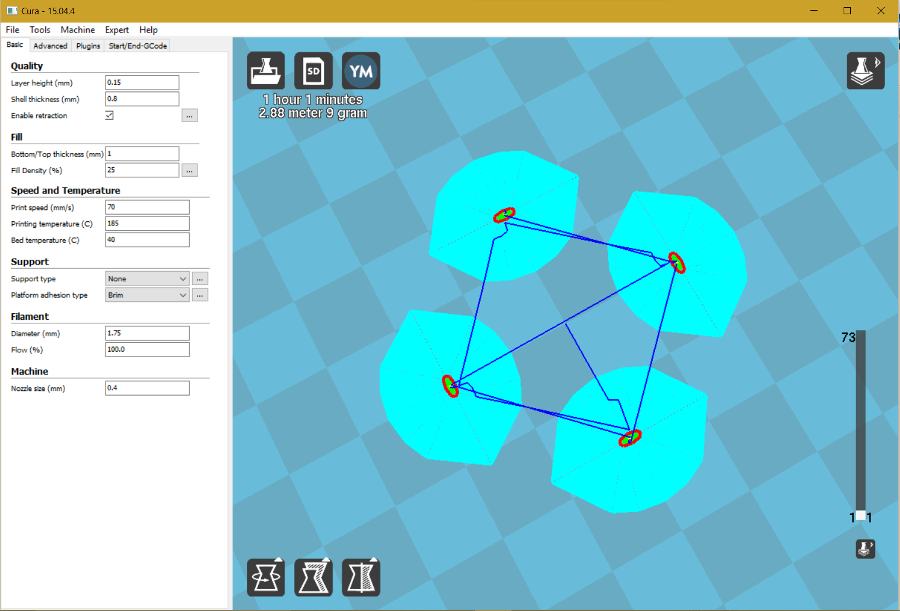
Task: Click the Shell thickness input field
Action: (142, 99)
